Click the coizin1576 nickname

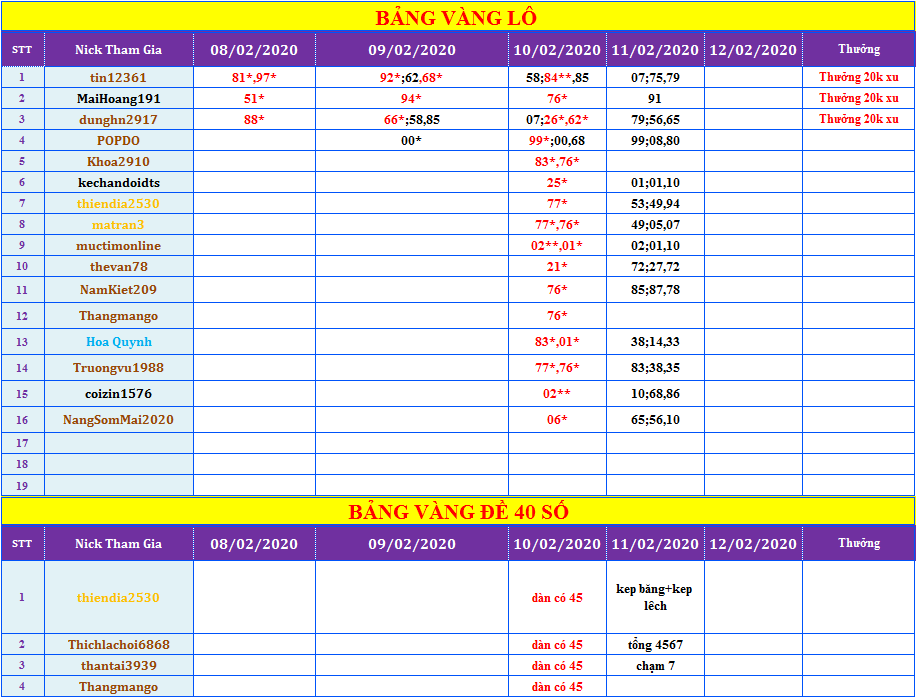(x=118, y=394)
